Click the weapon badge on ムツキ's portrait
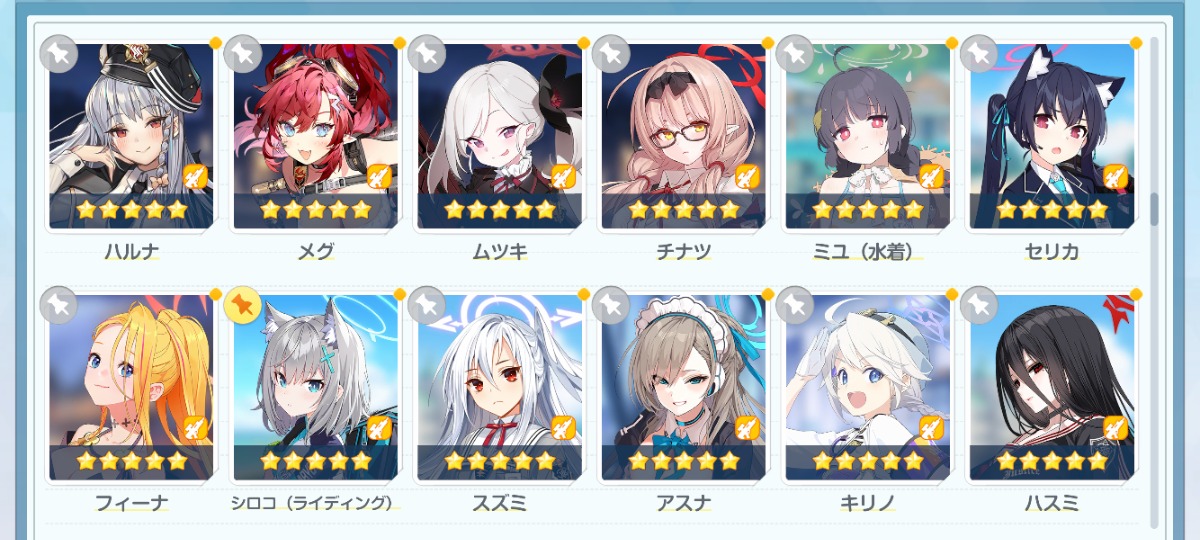This screenshot has height=540, width=1200. [563, 177]
